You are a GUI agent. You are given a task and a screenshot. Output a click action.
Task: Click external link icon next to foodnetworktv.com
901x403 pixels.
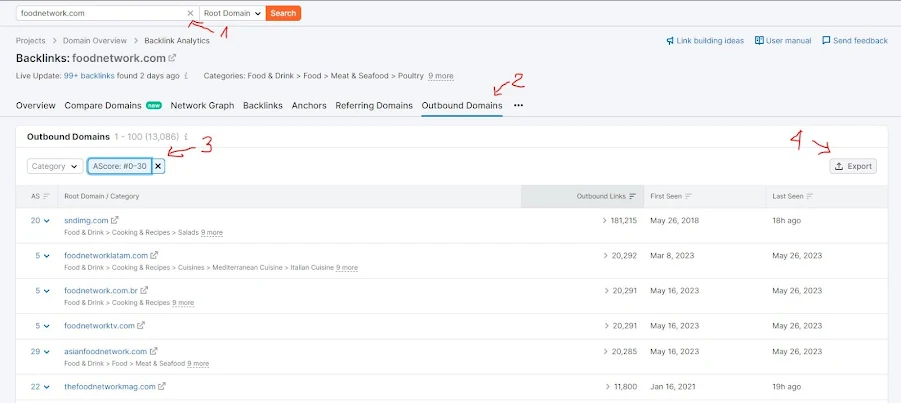coord(141,325)
